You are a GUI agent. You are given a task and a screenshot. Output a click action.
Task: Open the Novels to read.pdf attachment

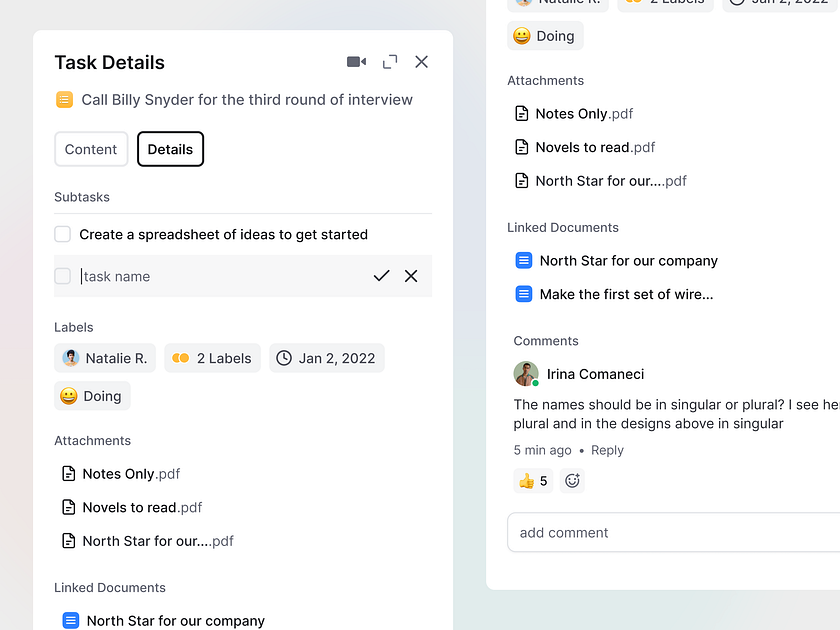(140, 507)
